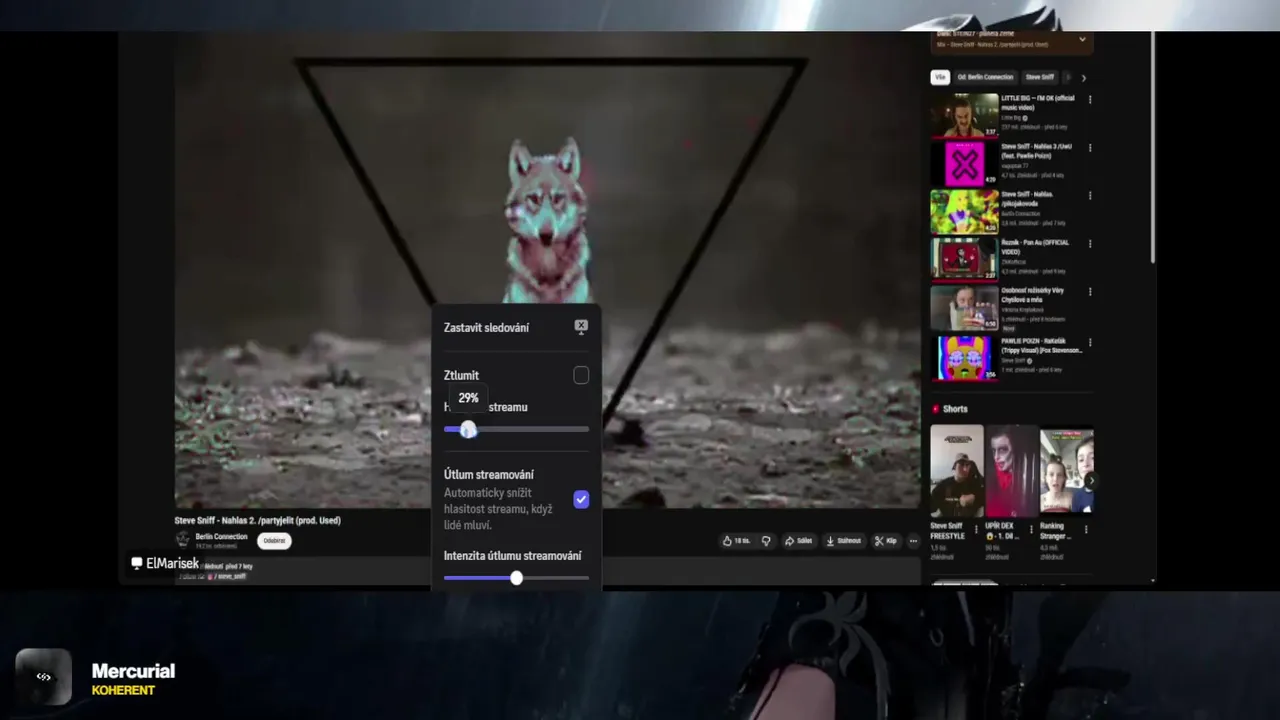Screen dimensions: 1280x720
Task: Collapse the Mix playlist panel chevron
Action: pyautogui.click(x=1082, y=40)
